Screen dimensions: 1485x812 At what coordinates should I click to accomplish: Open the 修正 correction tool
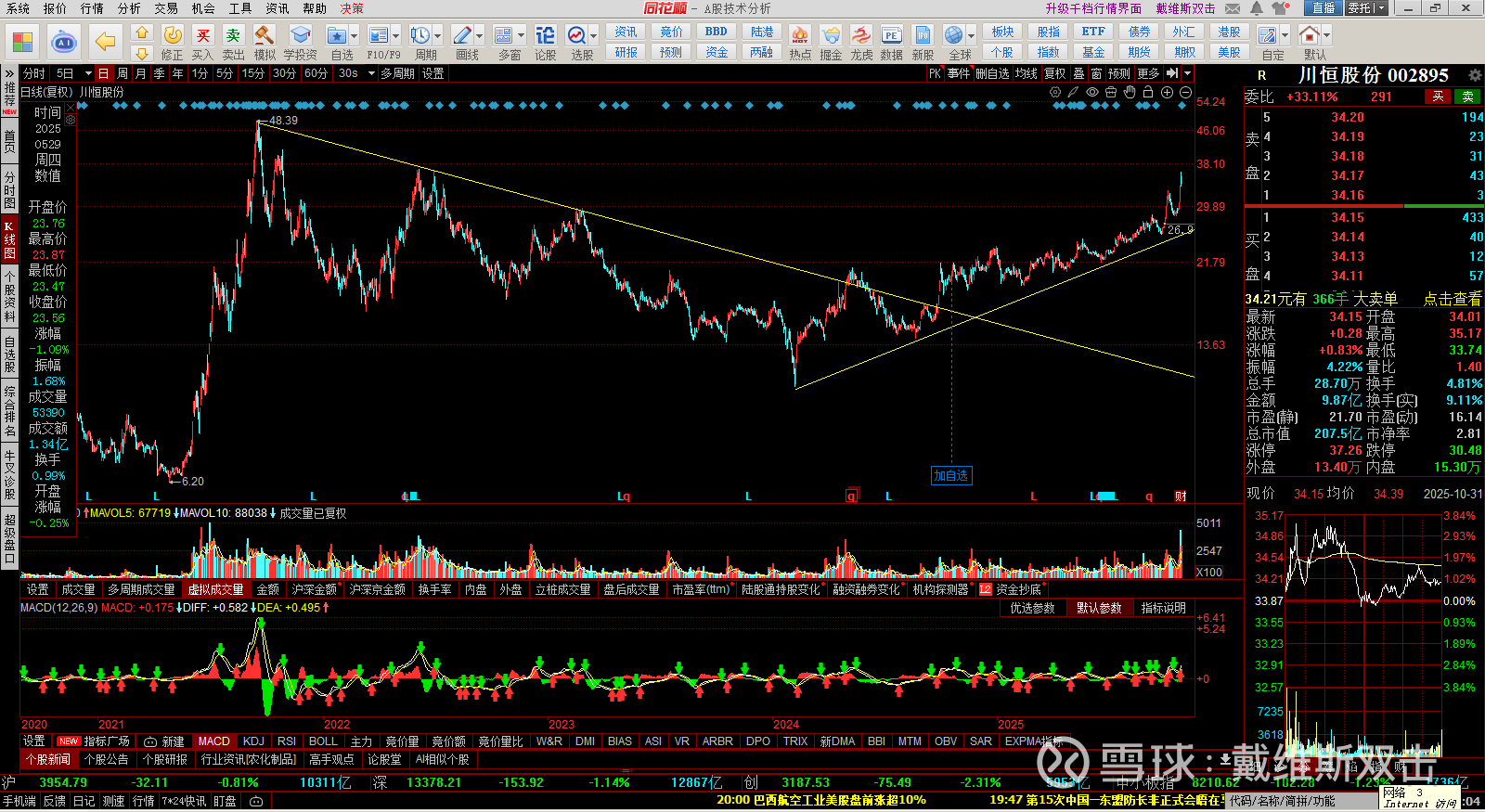[x=173, y=43]
